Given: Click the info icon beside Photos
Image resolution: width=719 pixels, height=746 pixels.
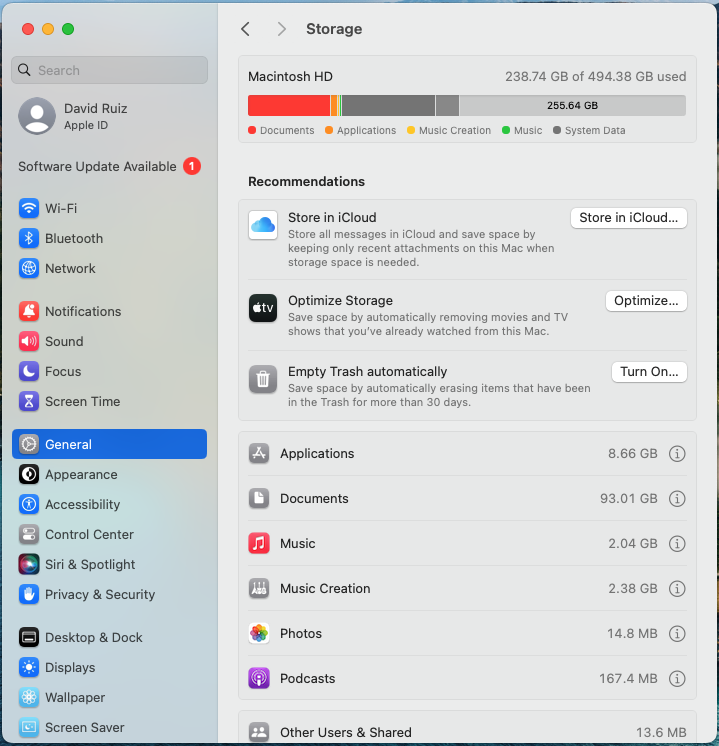Looking at the screenshot, I should 677,634.
